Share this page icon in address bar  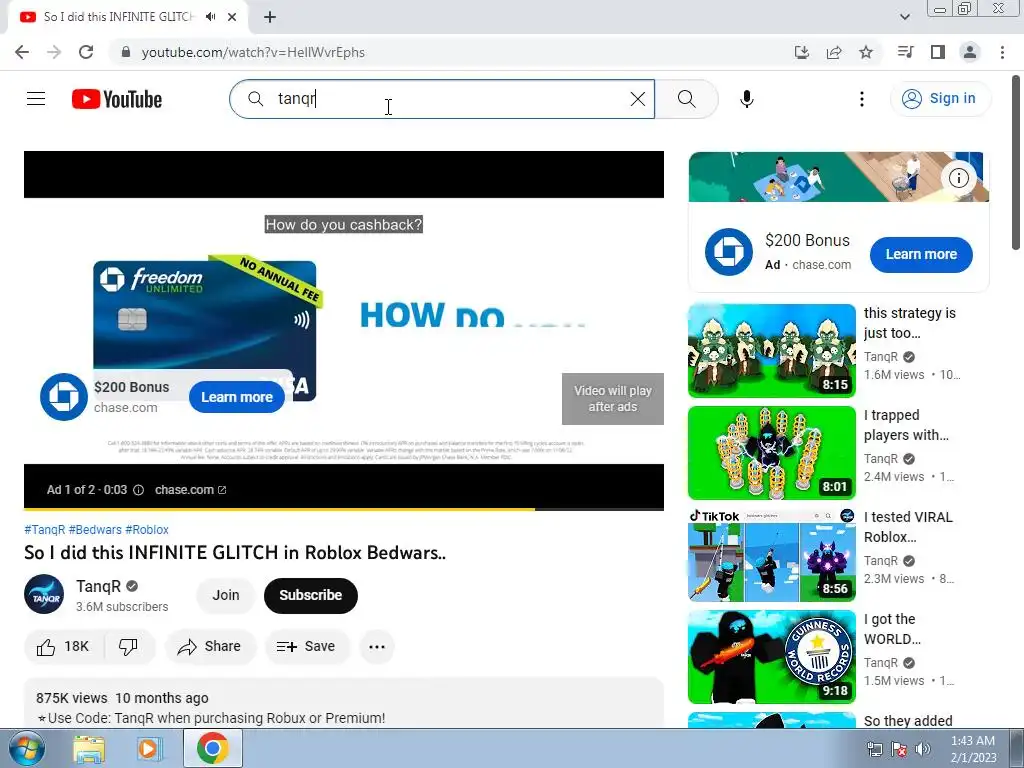click(x=833, y=52)
